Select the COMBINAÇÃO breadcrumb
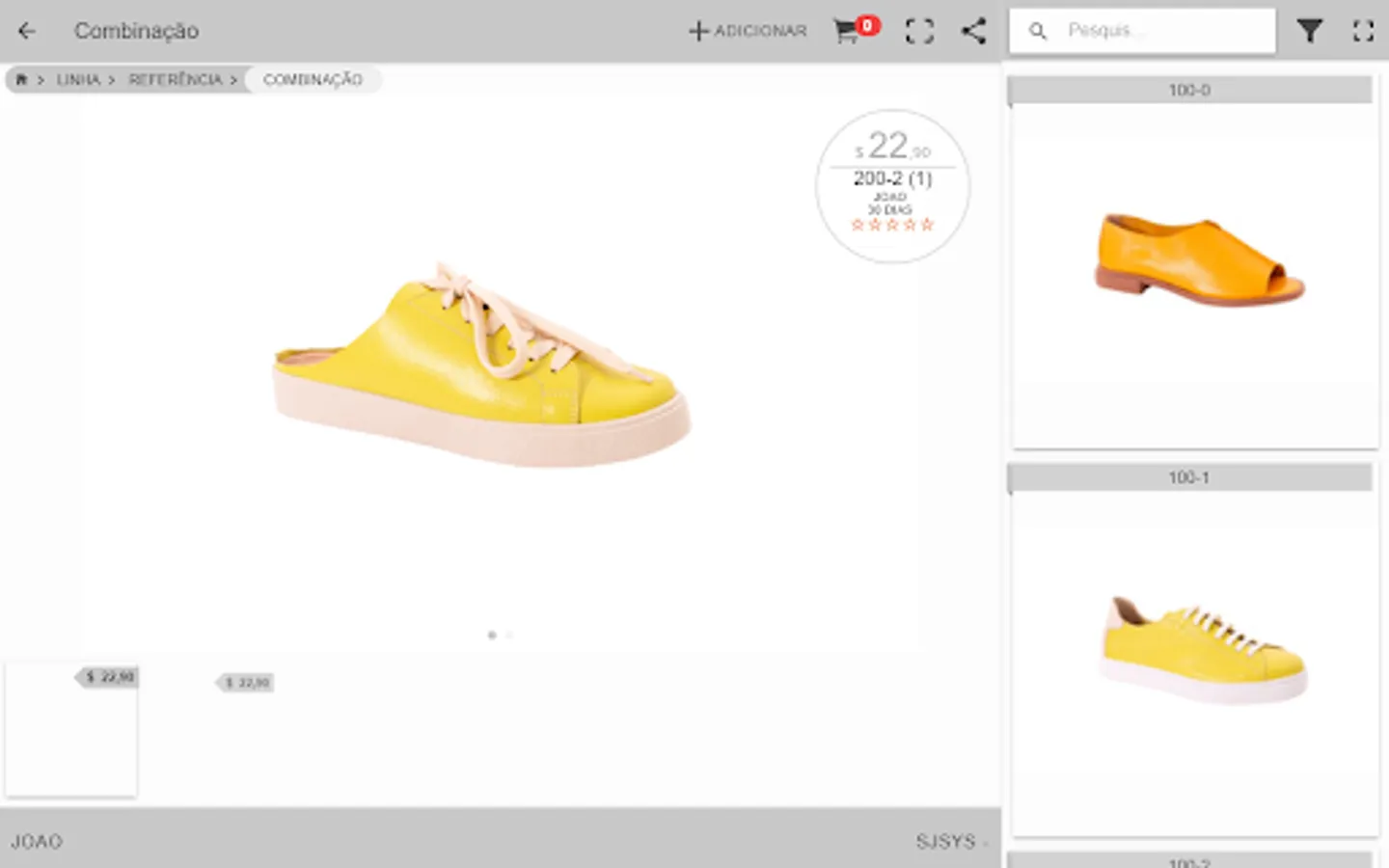1389x868 pixels. (x=313, y=79)
